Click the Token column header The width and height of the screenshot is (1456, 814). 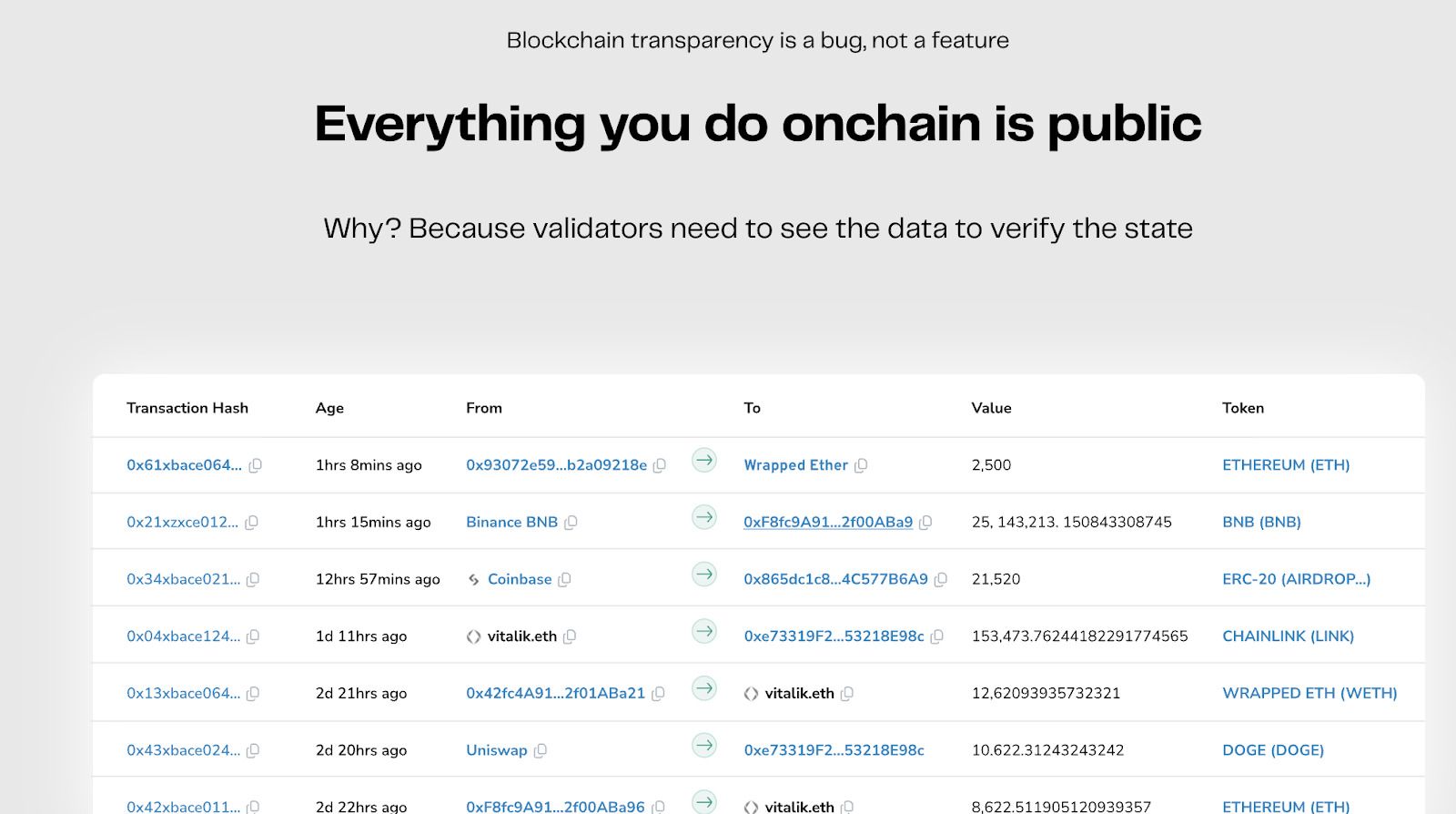pyautogui.click(x=1243, y=408)
